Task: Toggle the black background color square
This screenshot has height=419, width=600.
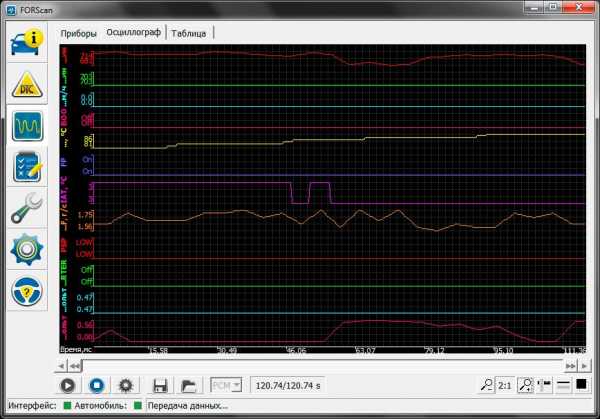Action: (x=581, y=385)
